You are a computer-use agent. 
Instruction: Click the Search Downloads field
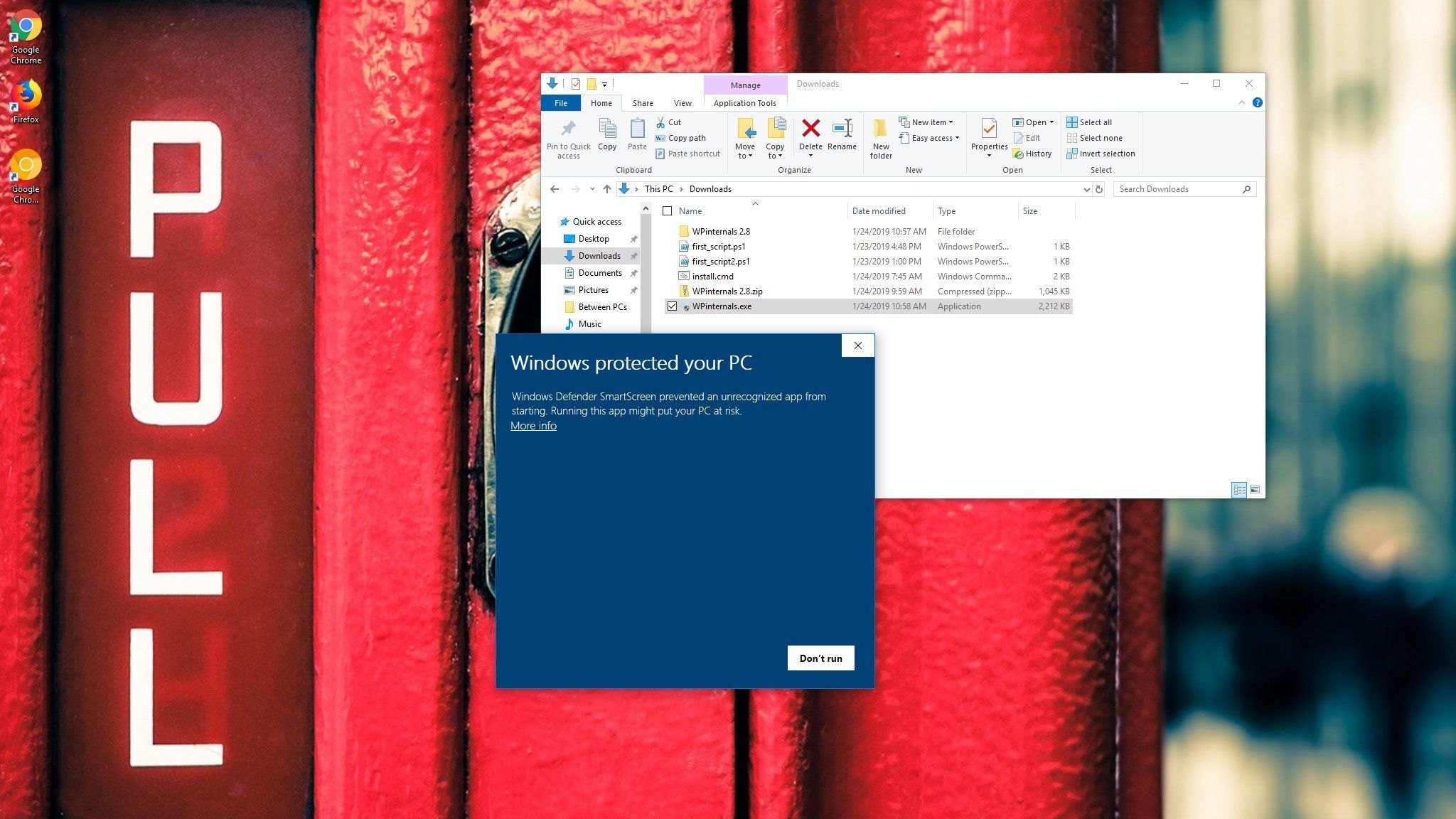coord(1177,189)
